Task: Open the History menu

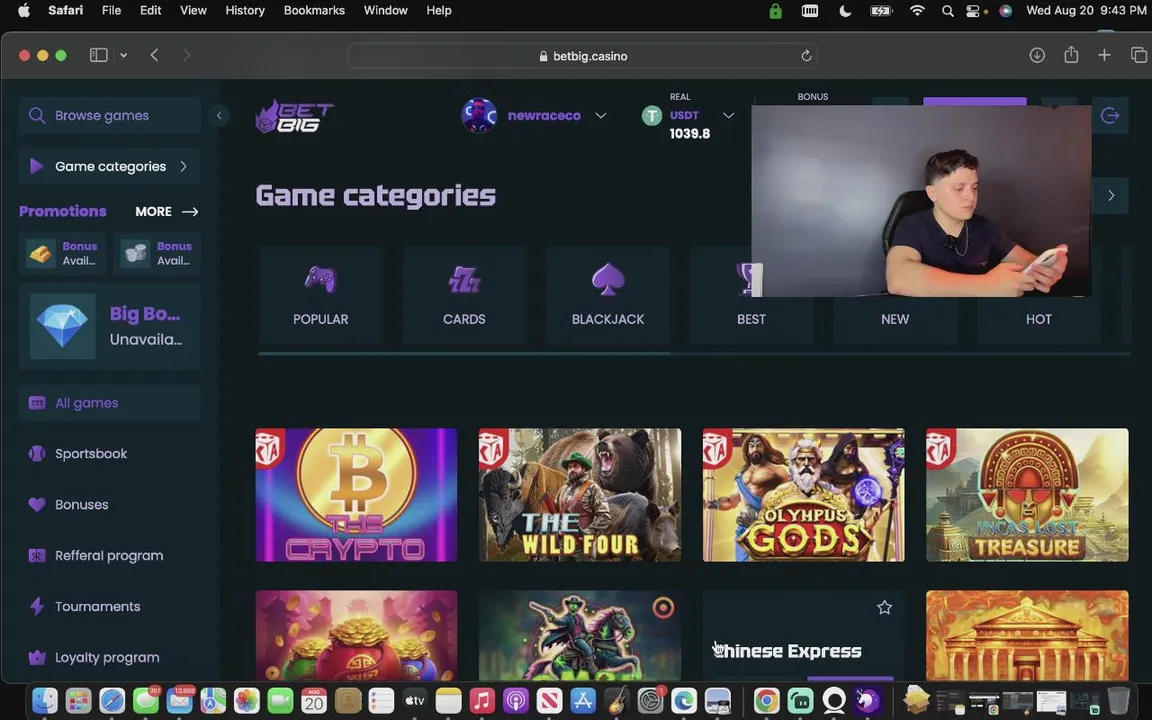Action: click(245, 10)
